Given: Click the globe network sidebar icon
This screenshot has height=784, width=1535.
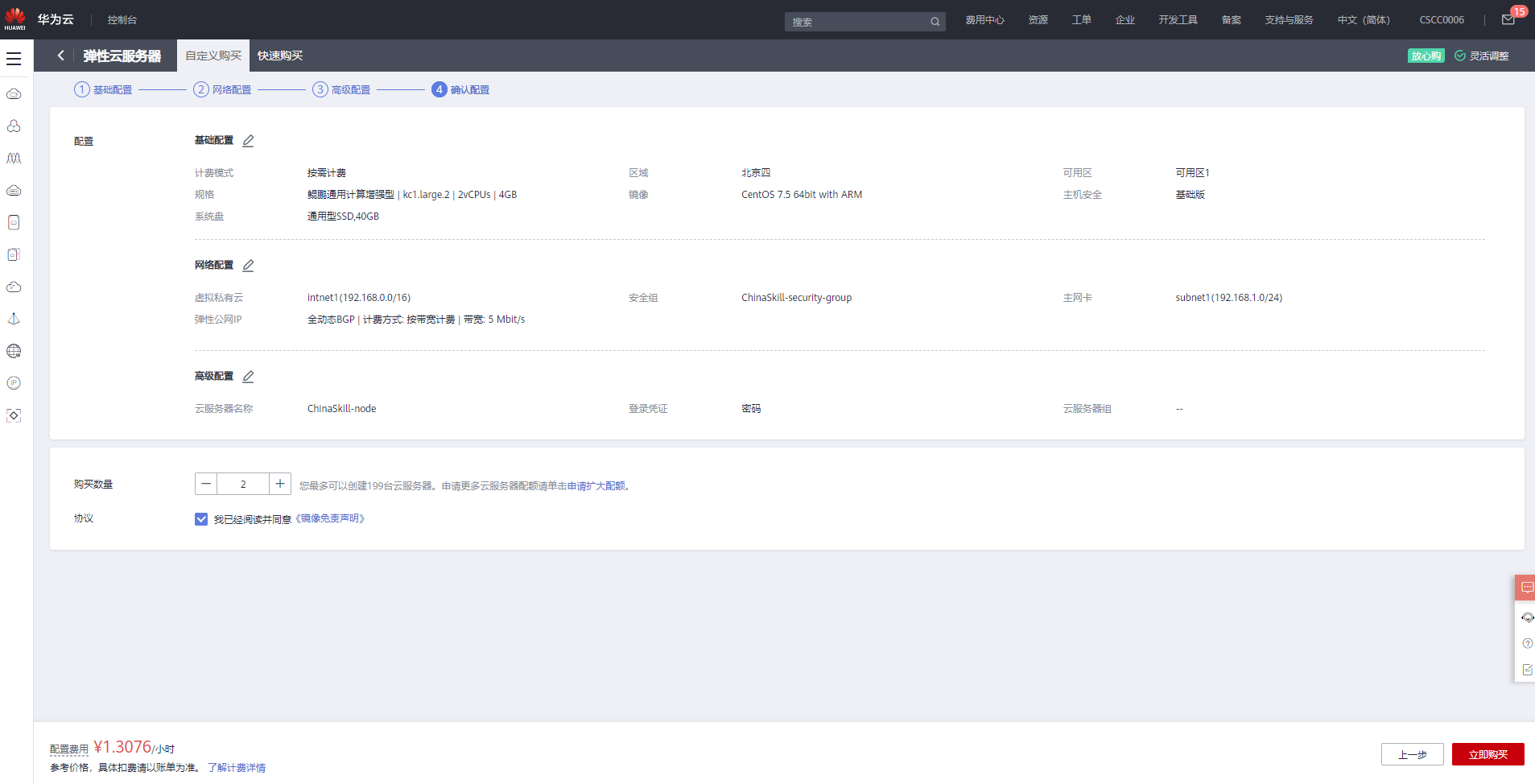Looking at the screenshot, I should coord(14,351).
